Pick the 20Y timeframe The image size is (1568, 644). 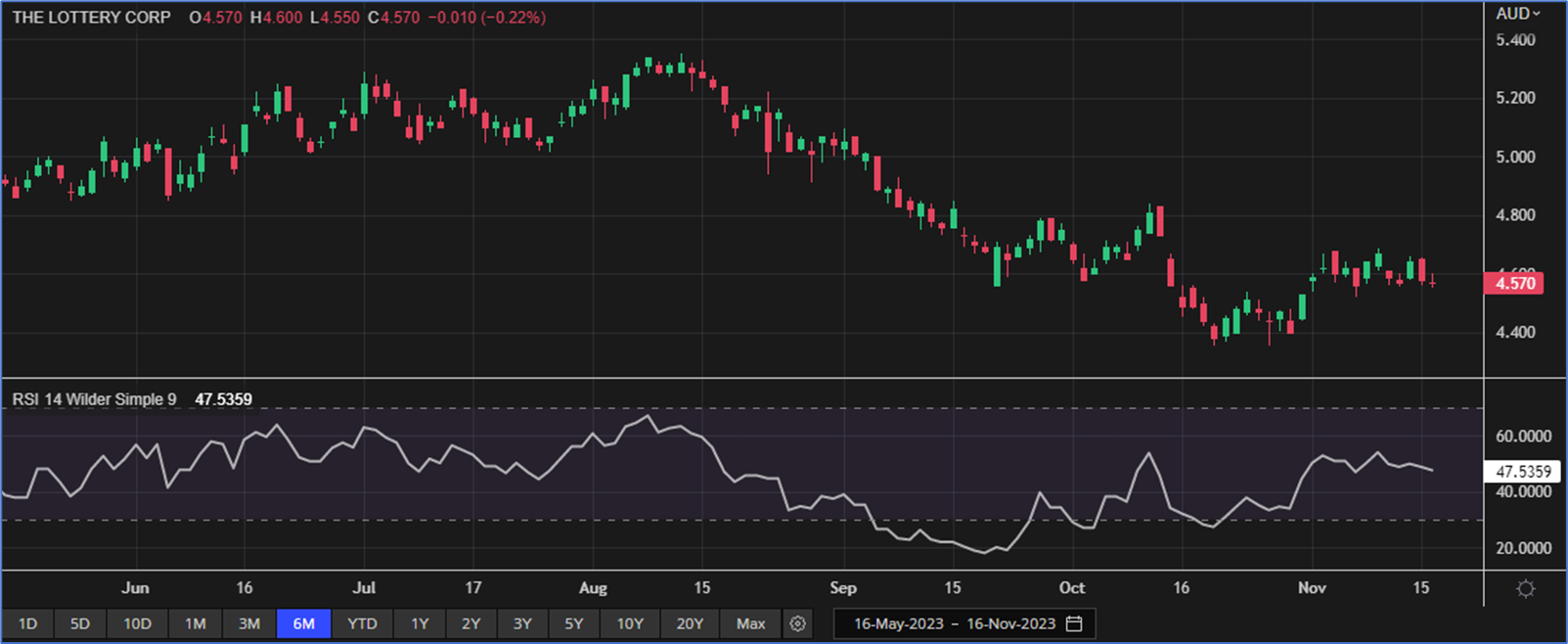[x=690, y=623]
